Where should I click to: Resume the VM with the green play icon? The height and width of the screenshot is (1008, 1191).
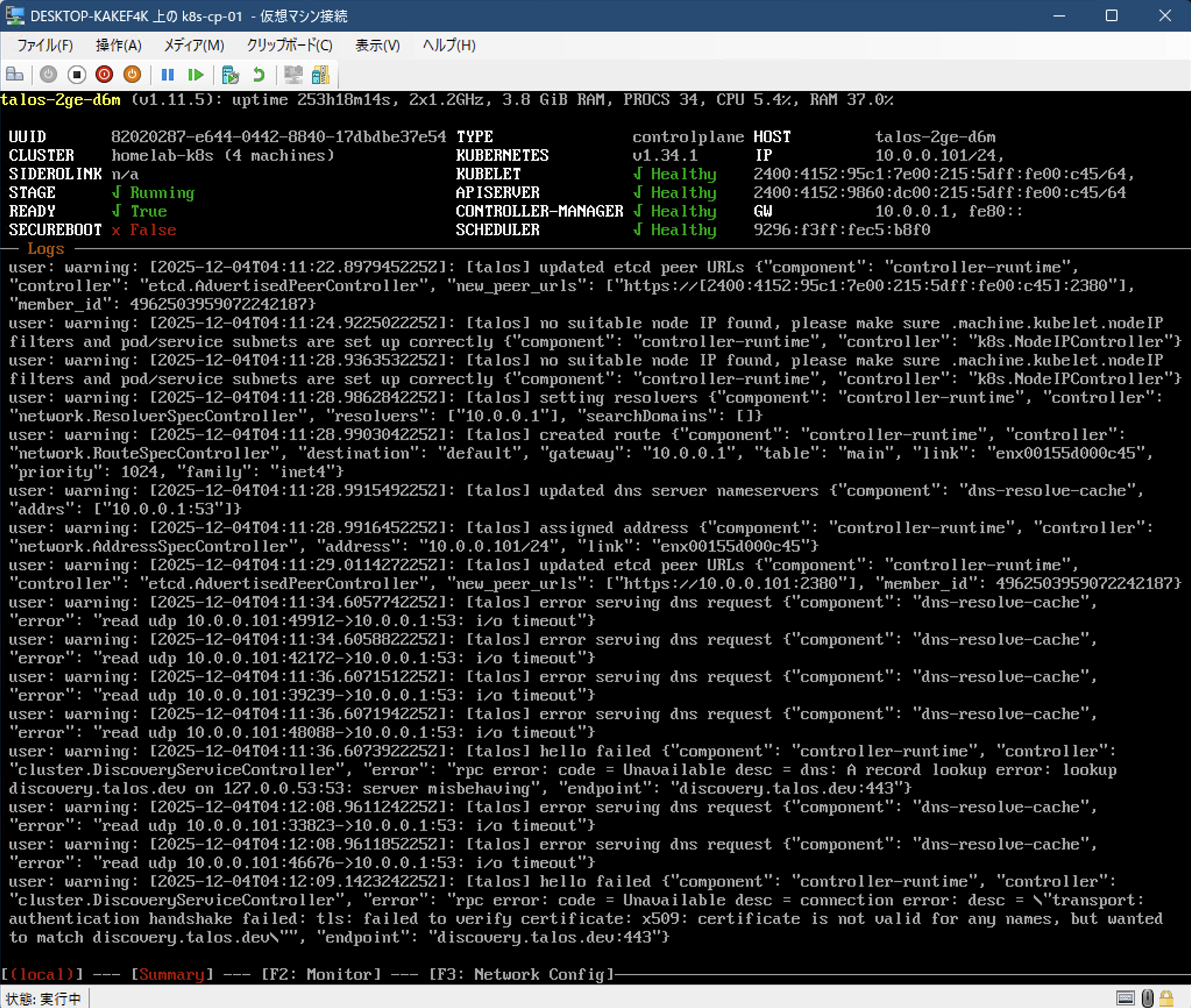tap(196, 74)
